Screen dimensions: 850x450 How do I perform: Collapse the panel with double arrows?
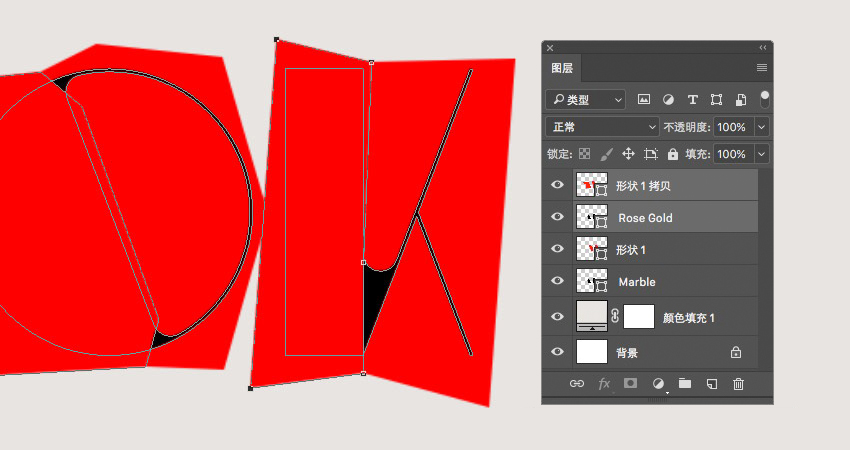point(763,48)
